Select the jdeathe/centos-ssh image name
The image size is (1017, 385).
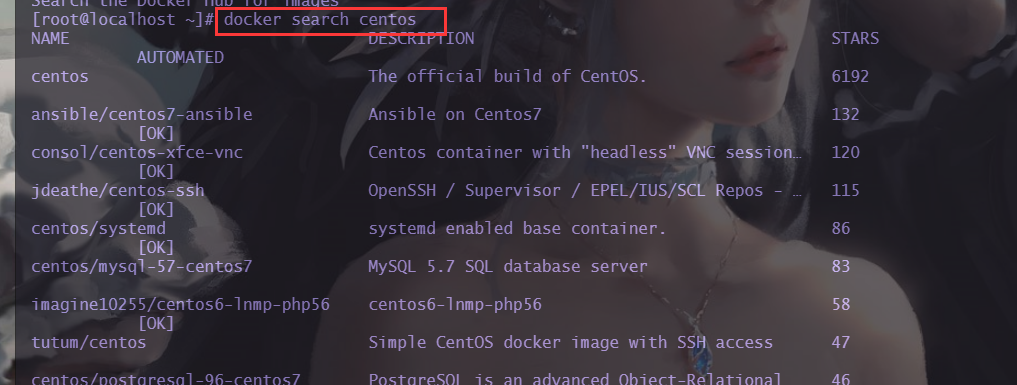(x=117, y=191)
